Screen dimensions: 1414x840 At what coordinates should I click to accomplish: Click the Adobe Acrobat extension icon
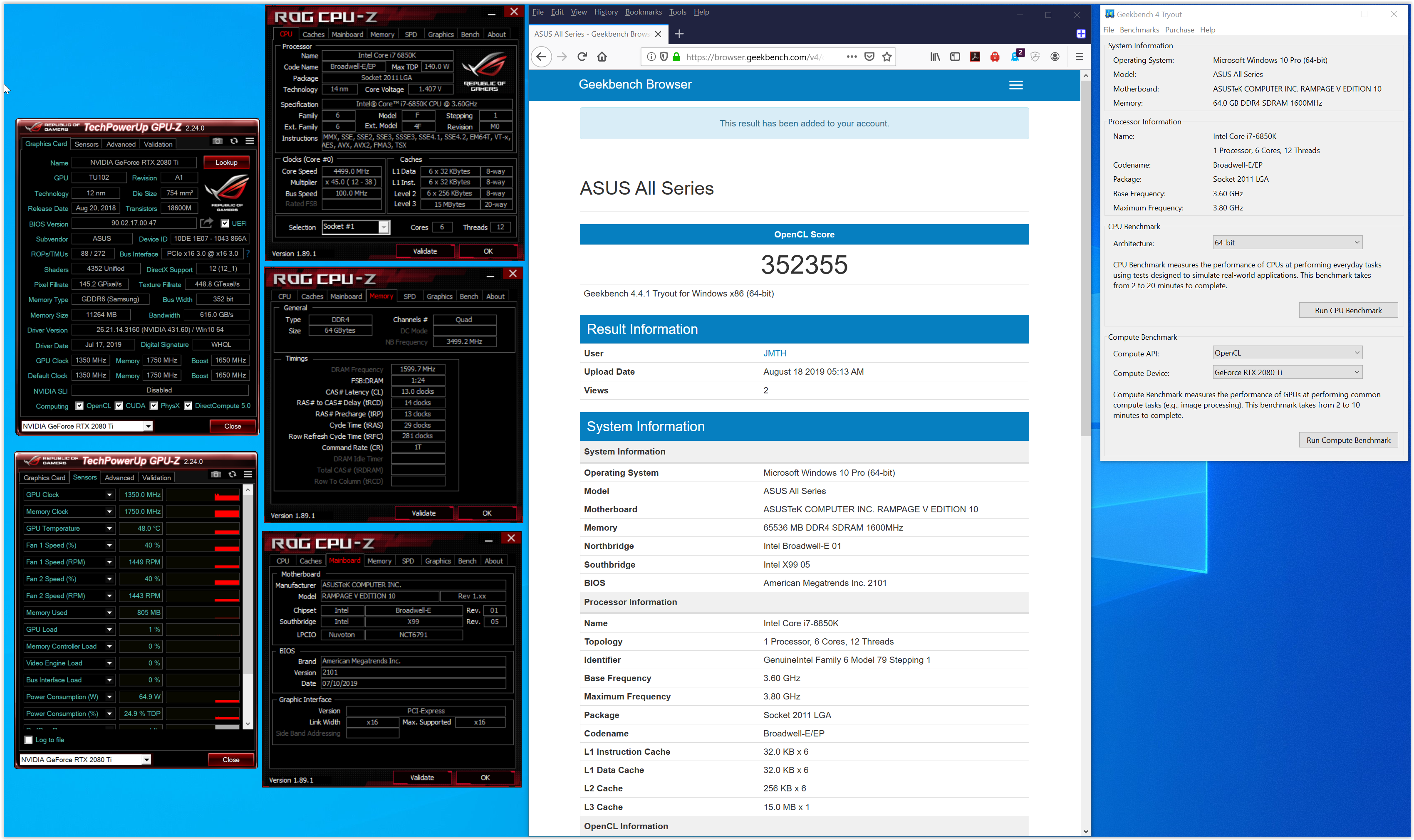point(975,57)
